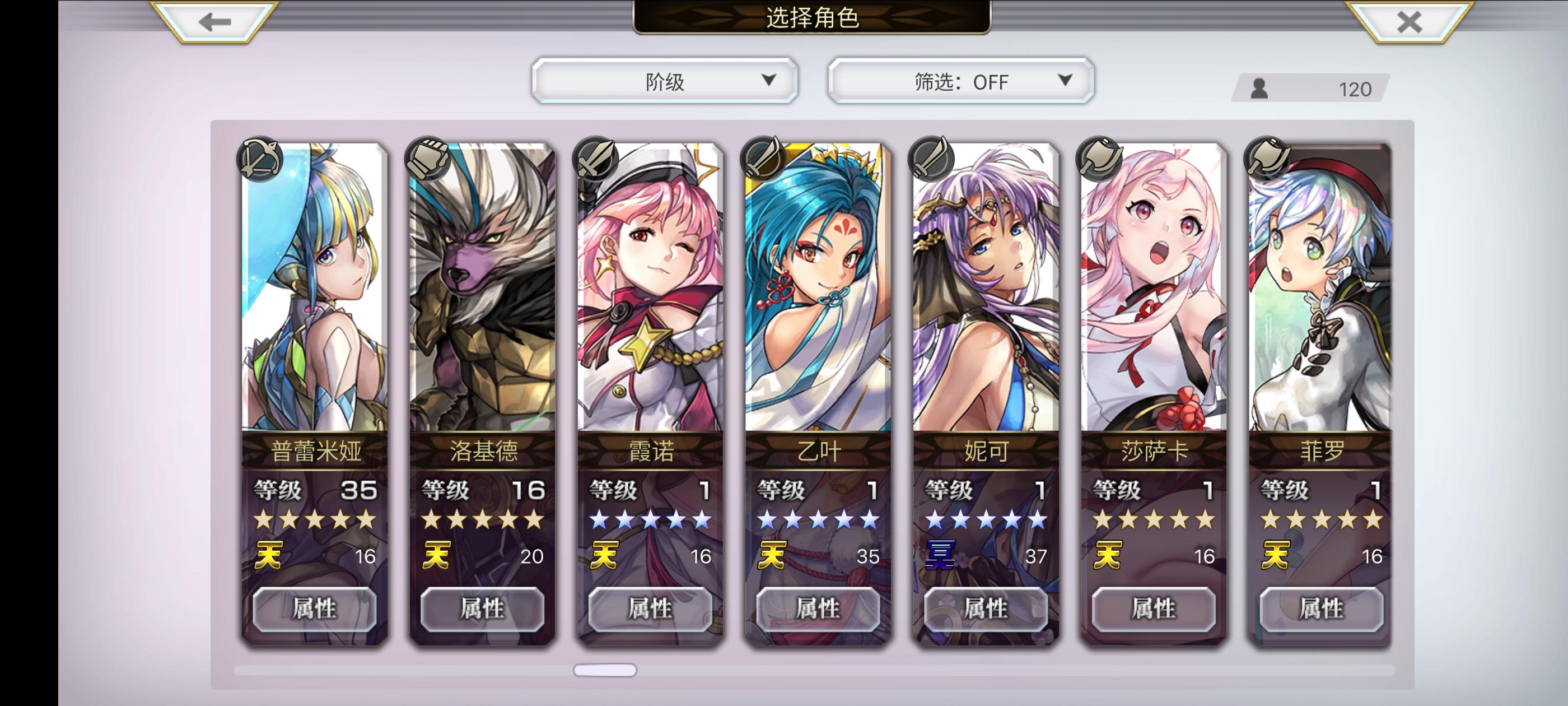1568x706 pixels.
Task: Select the 洛基德 character card
Action: [x=482, y=394]
